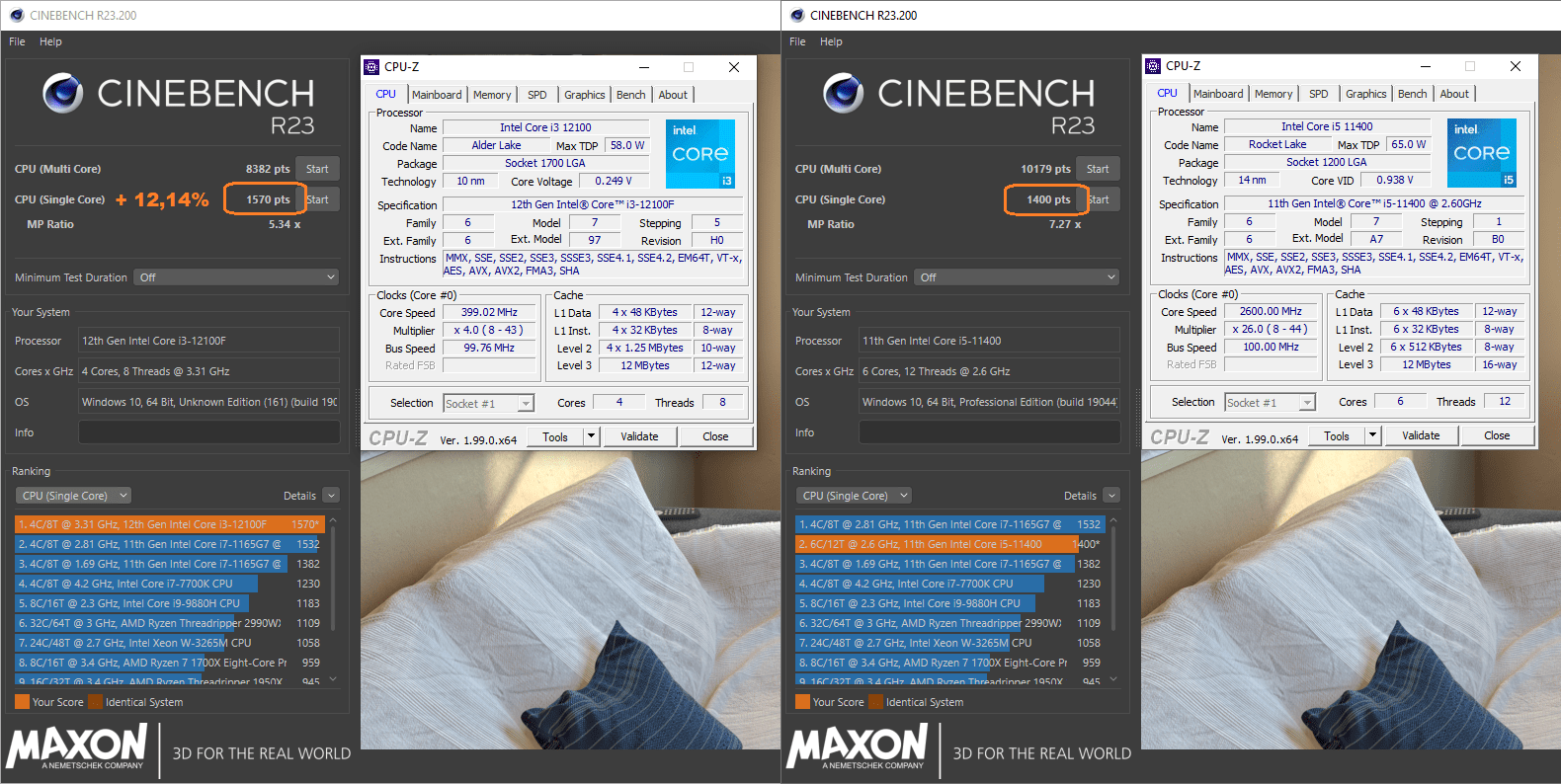Click Validate button in left CPU-Z
1561x784 pixels.
coord(639,436)
